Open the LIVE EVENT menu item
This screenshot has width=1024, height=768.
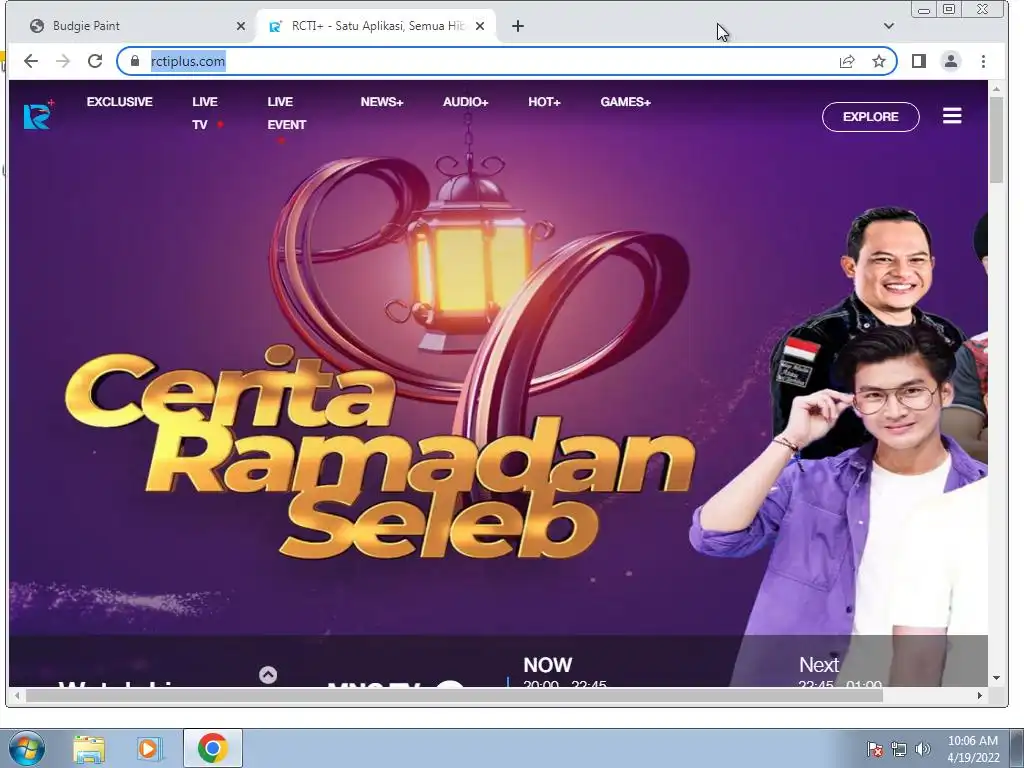[x=286, y=113]
